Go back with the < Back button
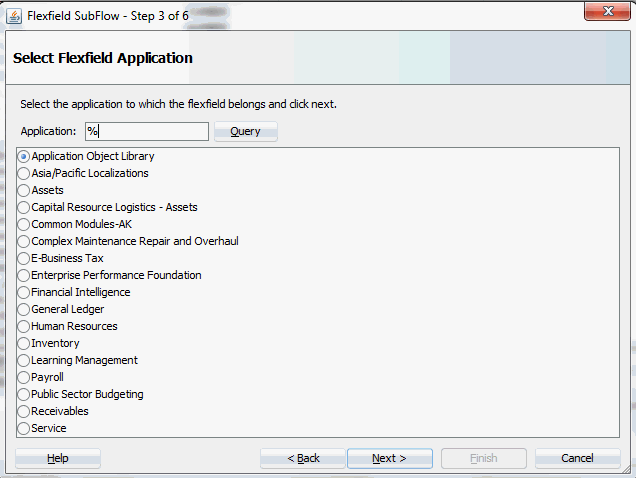This screenshot has width=636, height=478. (x=303, y=459)
